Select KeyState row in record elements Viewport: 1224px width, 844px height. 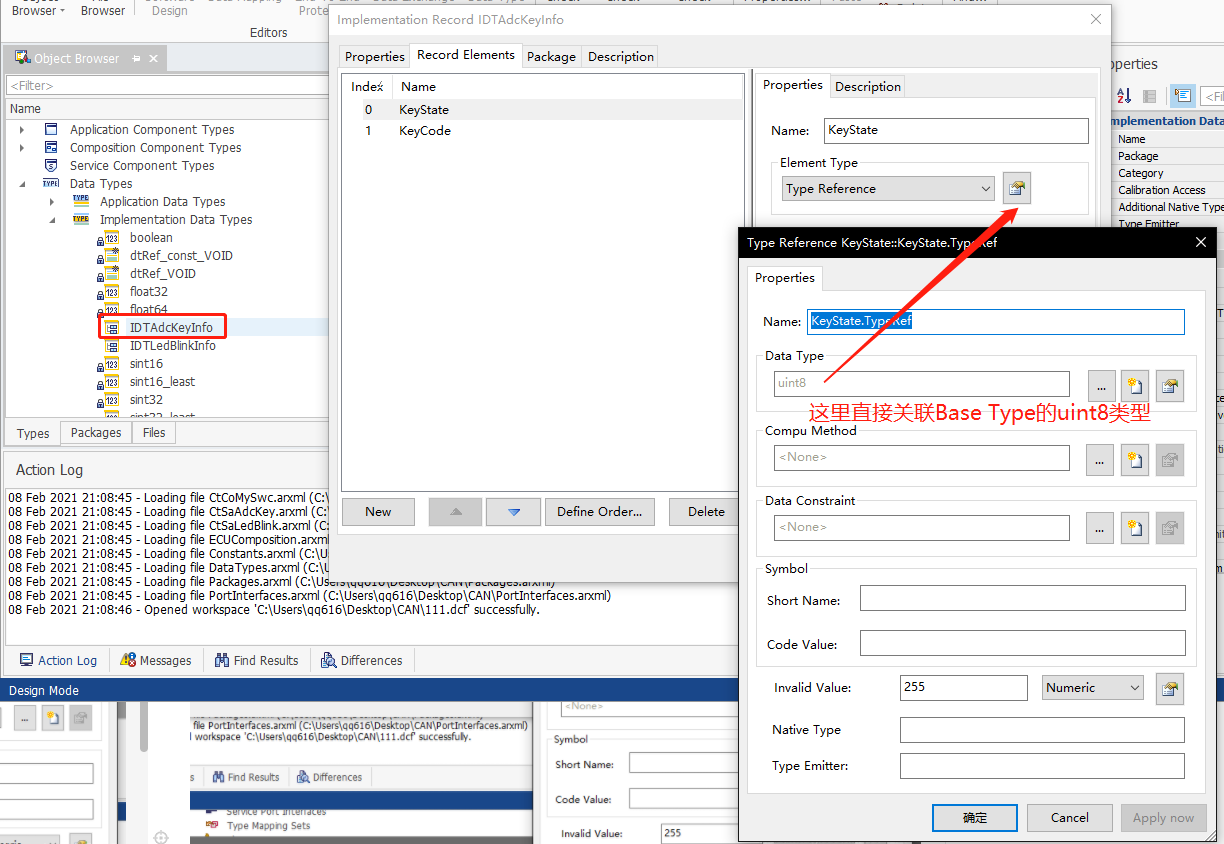point(544,110)
